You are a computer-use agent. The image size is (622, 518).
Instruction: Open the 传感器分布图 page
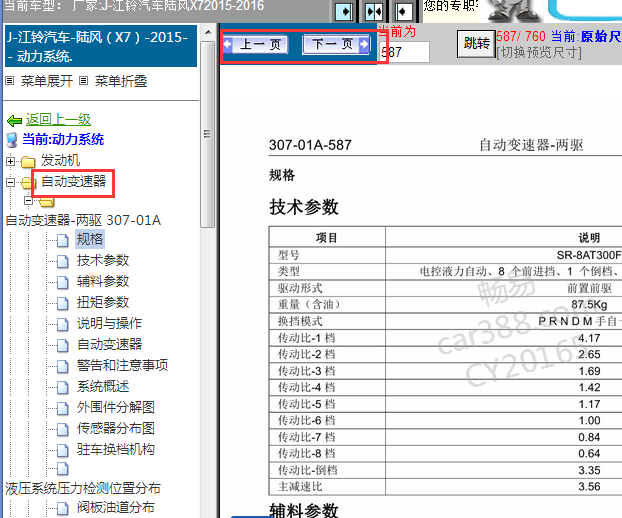(x=116, y=428)
